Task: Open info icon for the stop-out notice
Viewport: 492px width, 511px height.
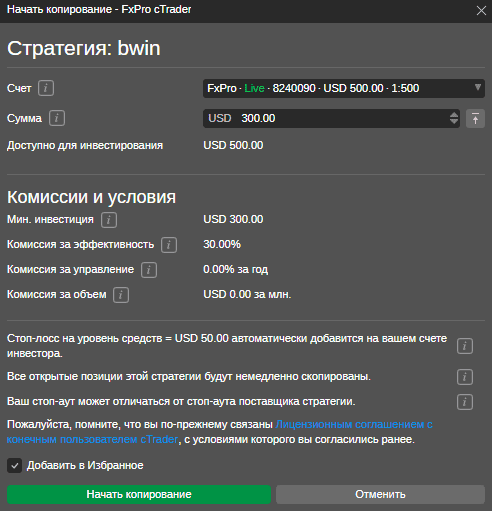Action: (465, 402)
